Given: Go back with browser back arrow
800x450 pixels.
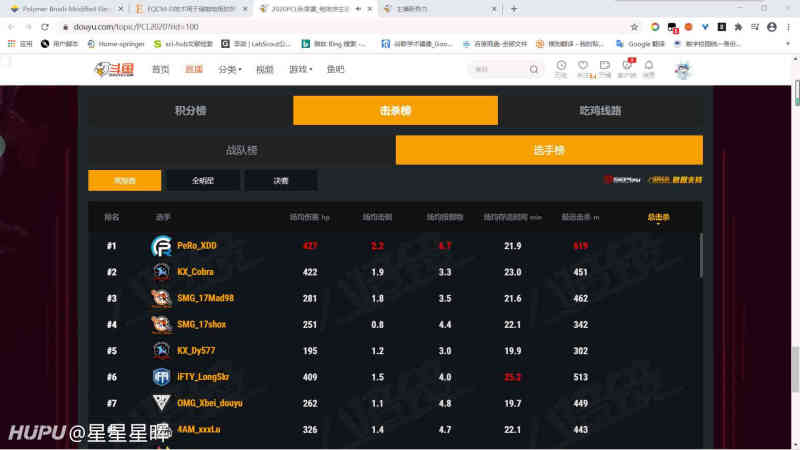Looking at the screenshot, I should [x=11, y=27].
